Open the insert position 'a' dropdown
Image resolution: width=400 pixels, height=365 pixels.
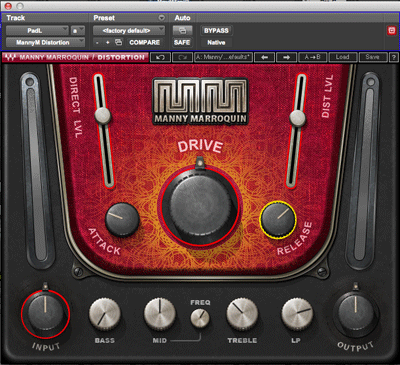[x=78, y=31]
